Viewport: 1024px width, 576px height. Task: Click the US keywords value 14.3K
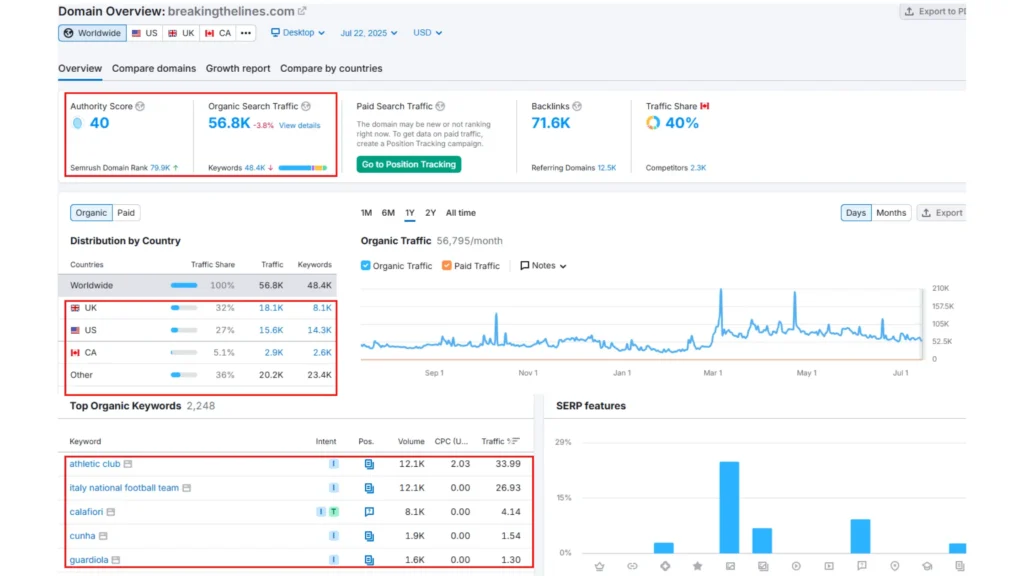tap(319, 330)
